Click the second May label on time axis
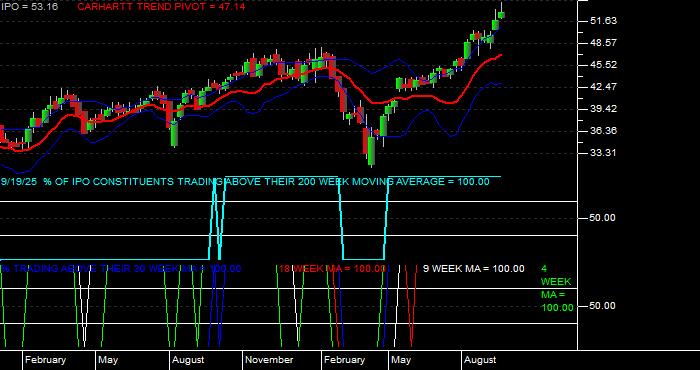 [401, 360]
